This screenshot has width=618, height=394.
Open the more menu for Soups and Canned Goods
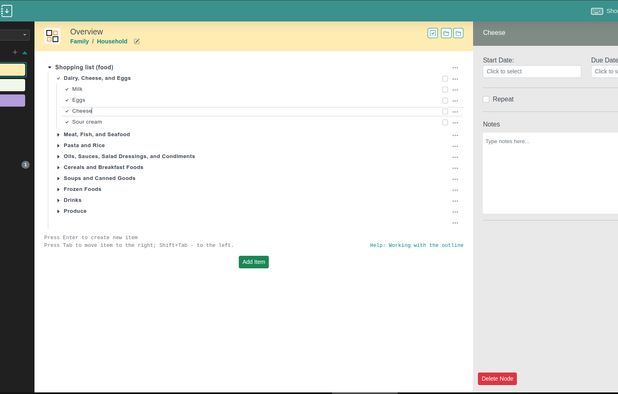(x=455, y=179)
